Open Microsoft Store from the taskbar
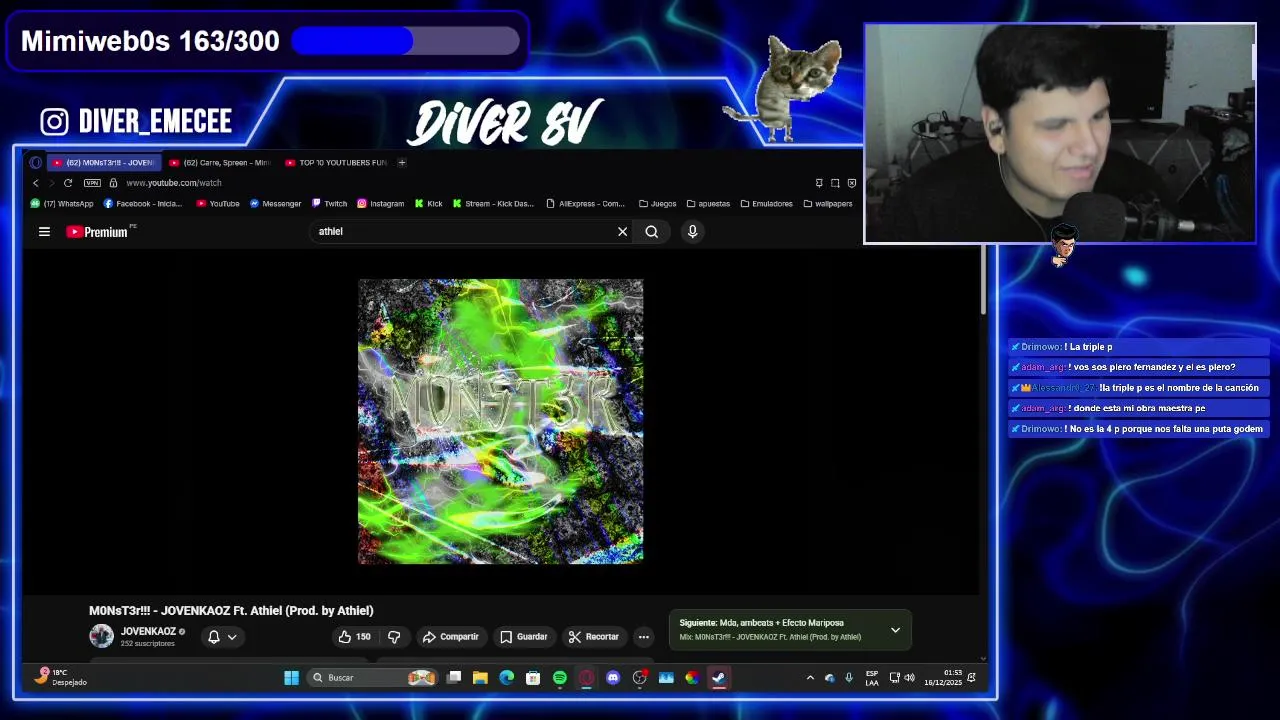The width and height of the screenshot is (1280, 720). point(533,678)
